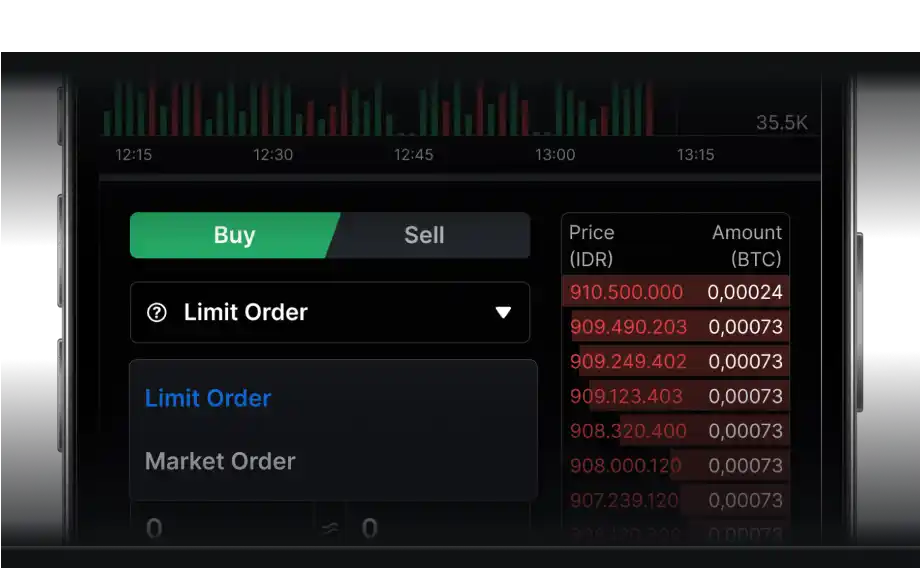The image size is (920, 568).
Task: Choose the Market Order option
Action: pyautogui.click(x=220, y=461)
